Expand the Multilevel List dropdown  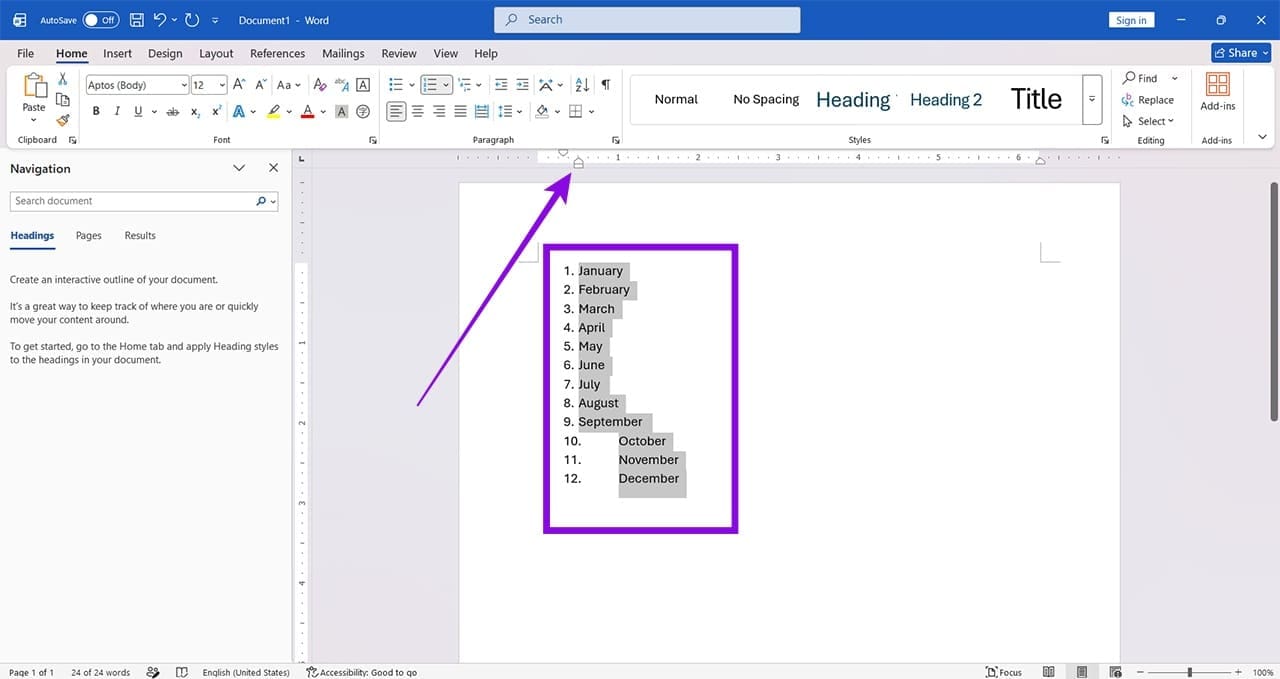[479, 85]
